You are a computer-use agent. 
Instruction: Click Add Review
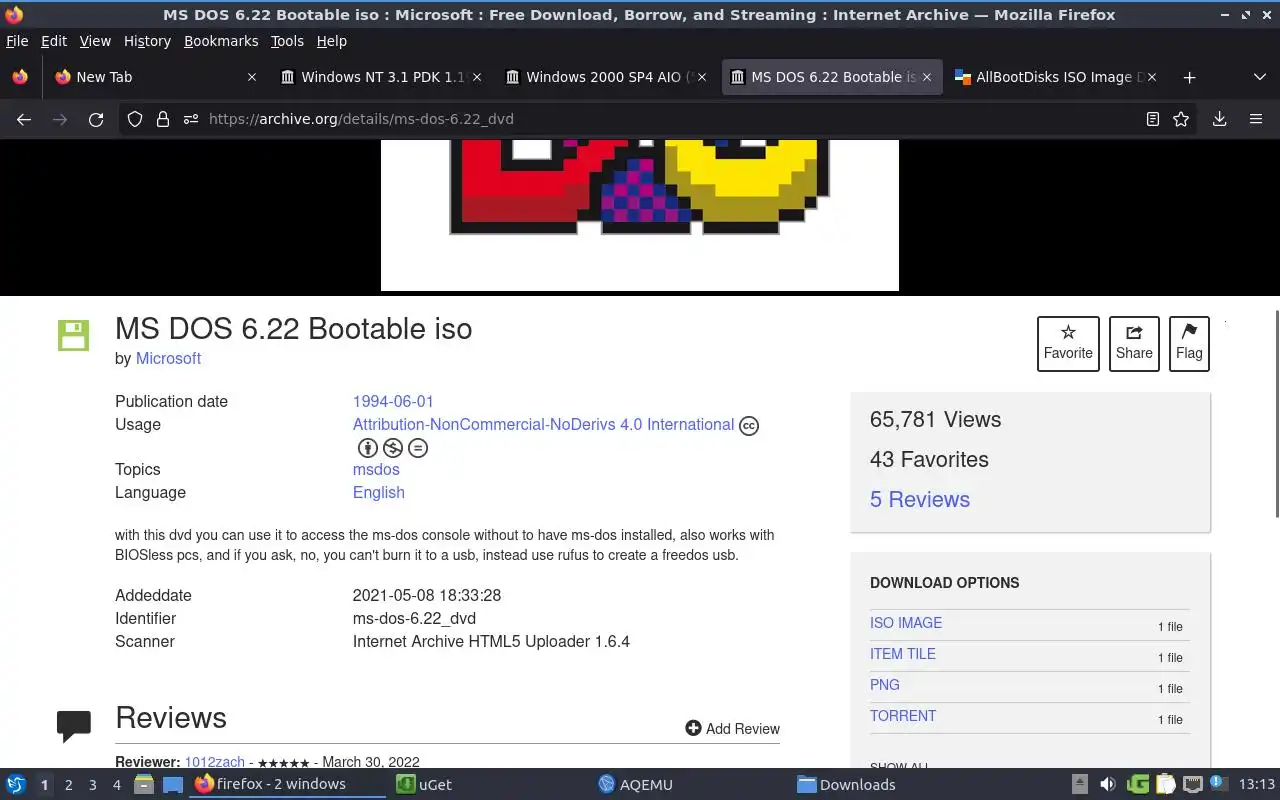click(732, 728)
